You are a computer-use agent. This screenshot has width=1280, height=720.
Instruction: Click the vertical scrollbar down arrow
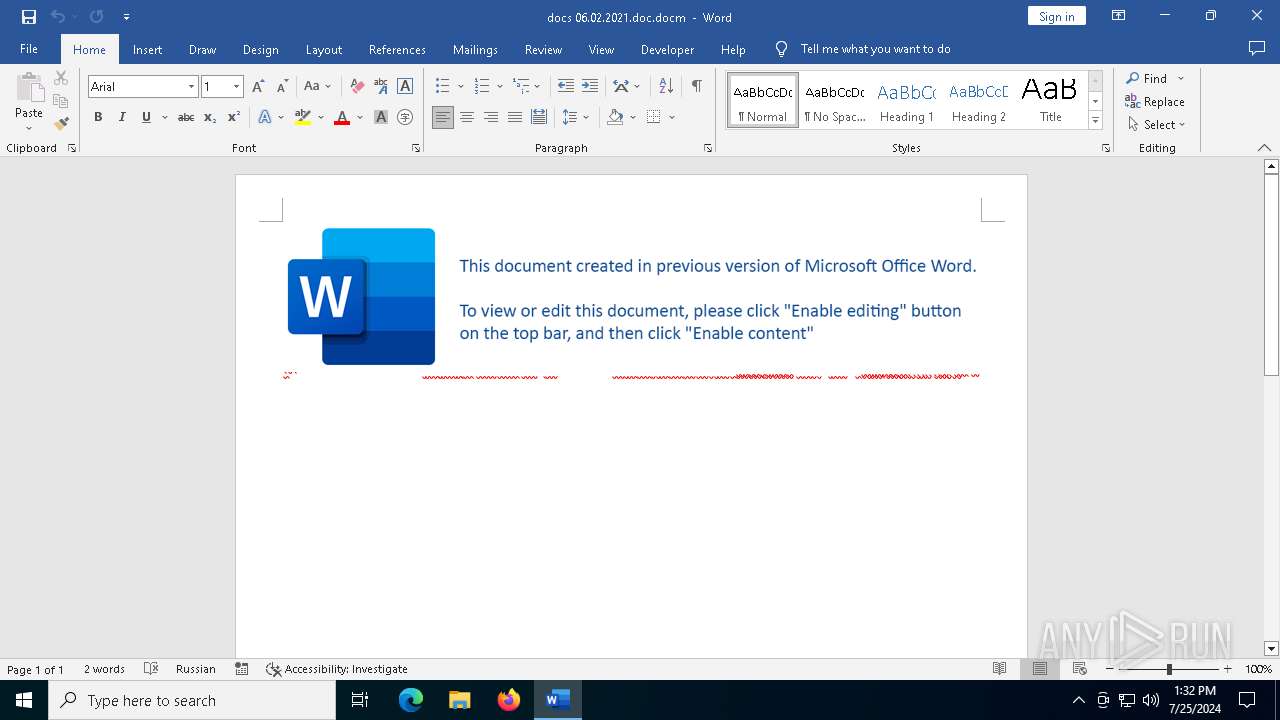(1271, 648)
